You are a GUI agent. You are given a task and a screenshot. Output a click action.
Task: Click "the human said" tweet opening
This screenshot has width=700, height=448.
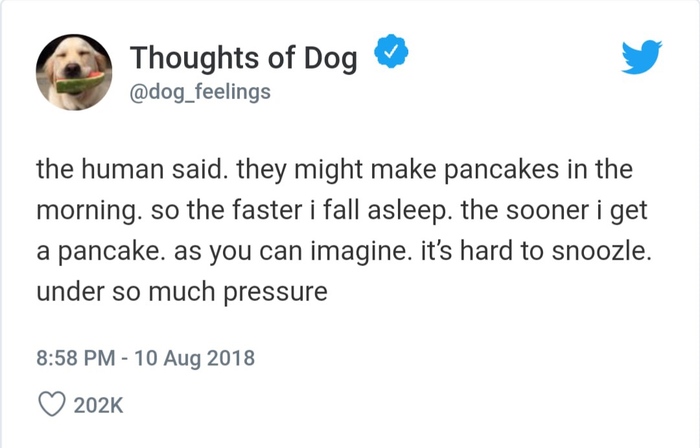(x=129, y=170)
